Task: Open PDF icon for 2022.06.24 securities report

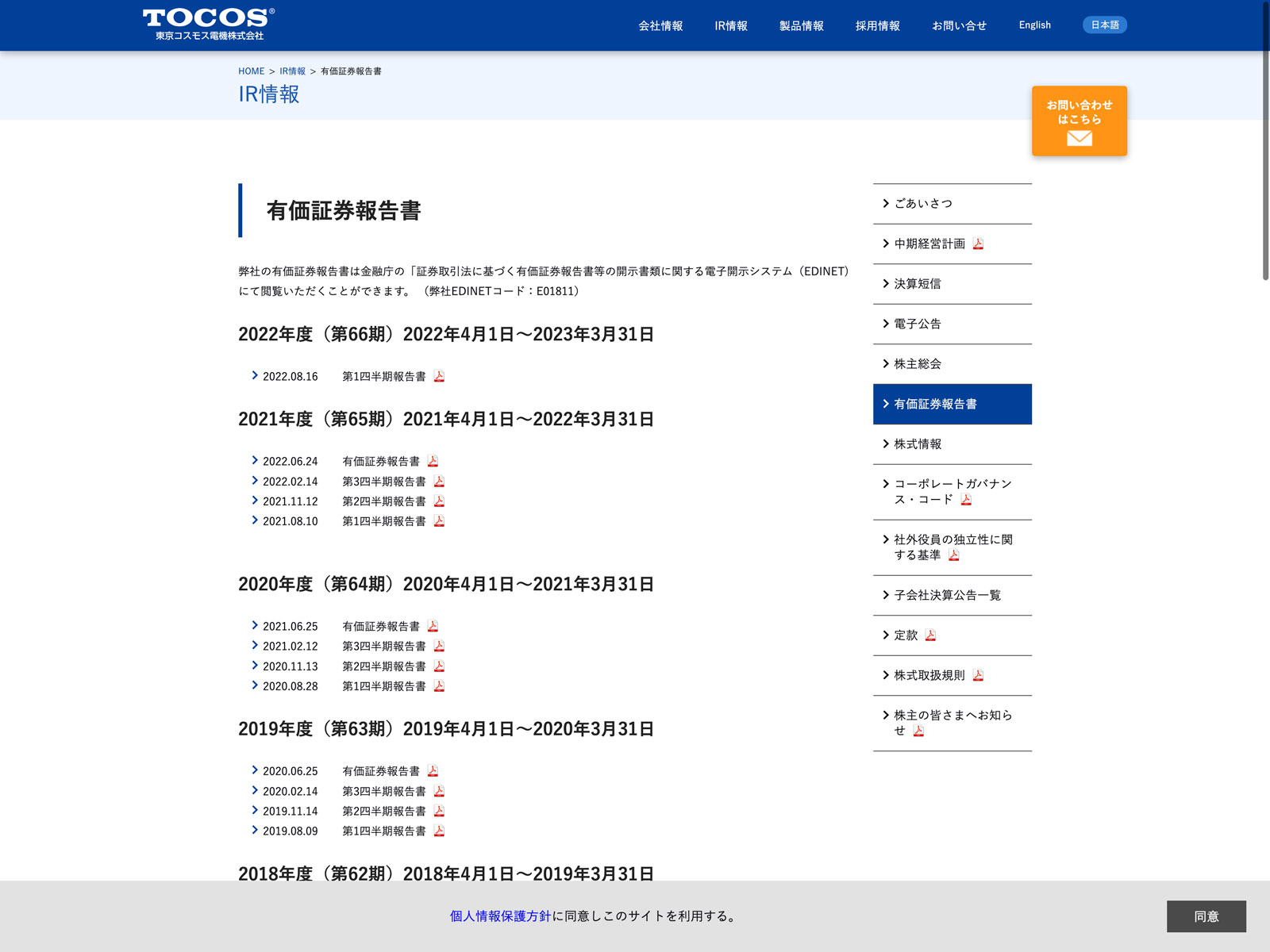Action: click(433, 461)
